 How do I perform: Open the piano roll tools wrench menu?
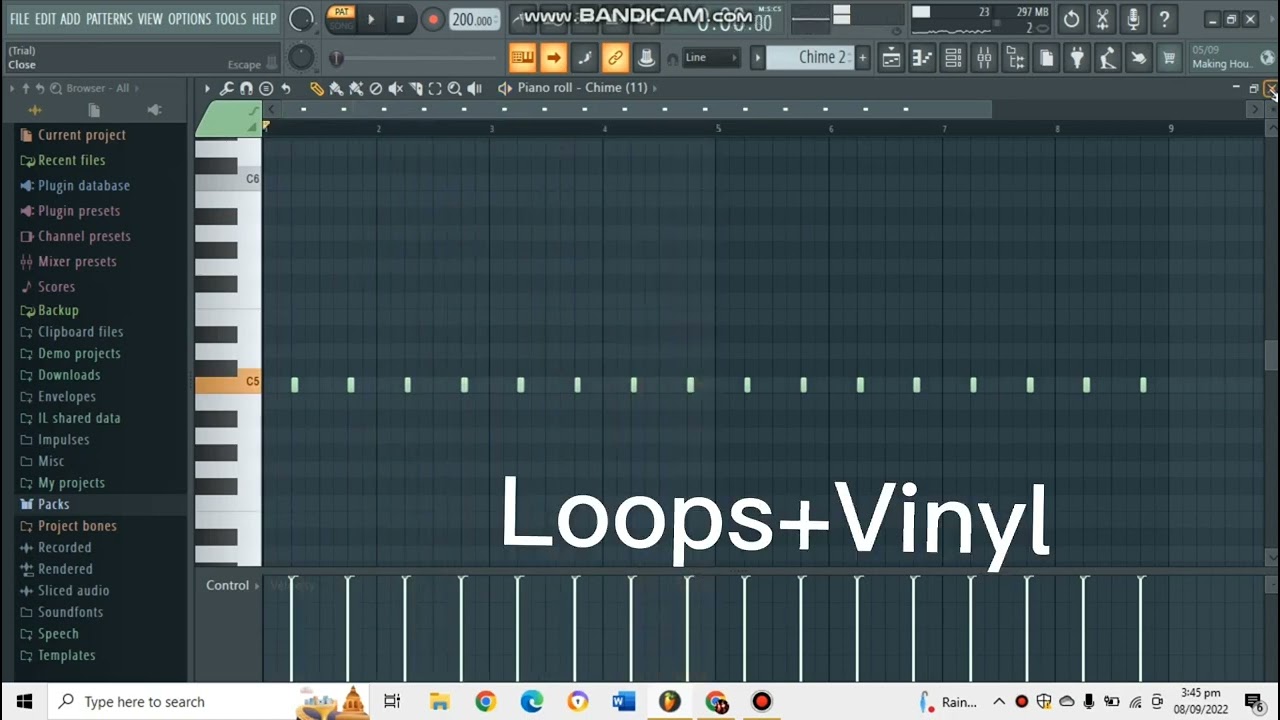[227, 88]
